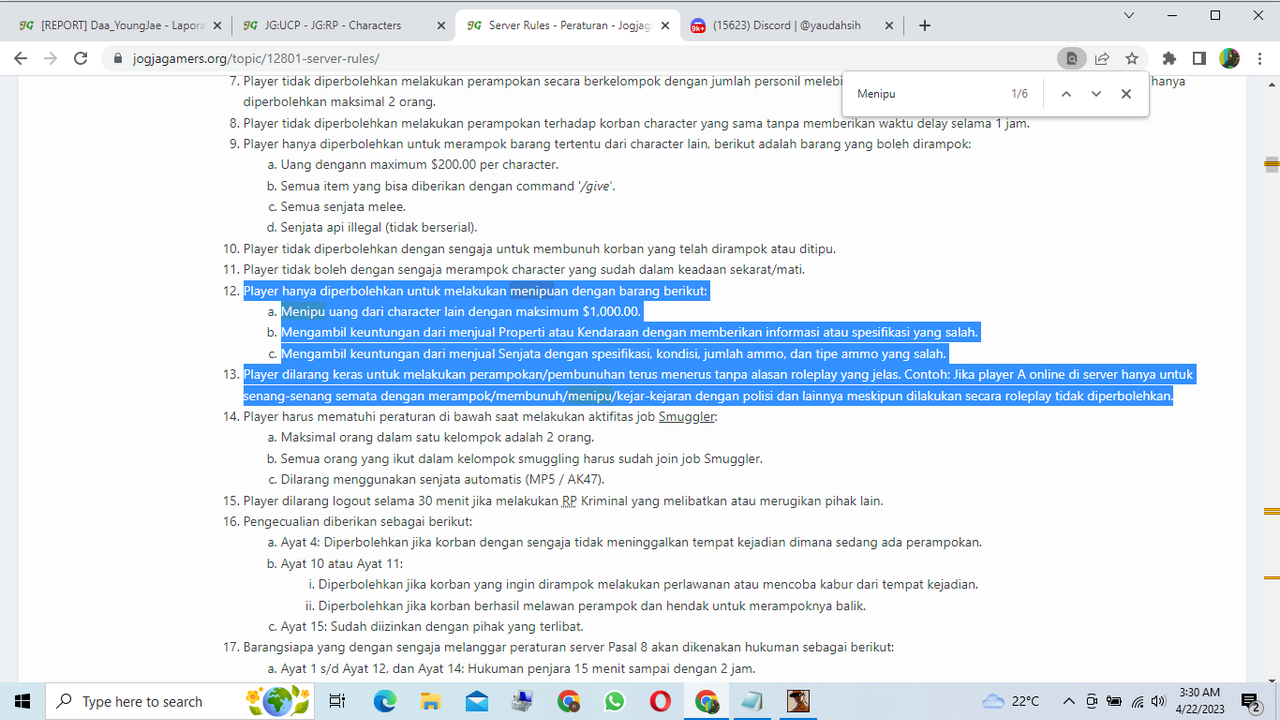The height and width of the screenshot is (720, 1280).
Task: Close the JG:UCP Characters tab
Action: click(x=439, y=26)
